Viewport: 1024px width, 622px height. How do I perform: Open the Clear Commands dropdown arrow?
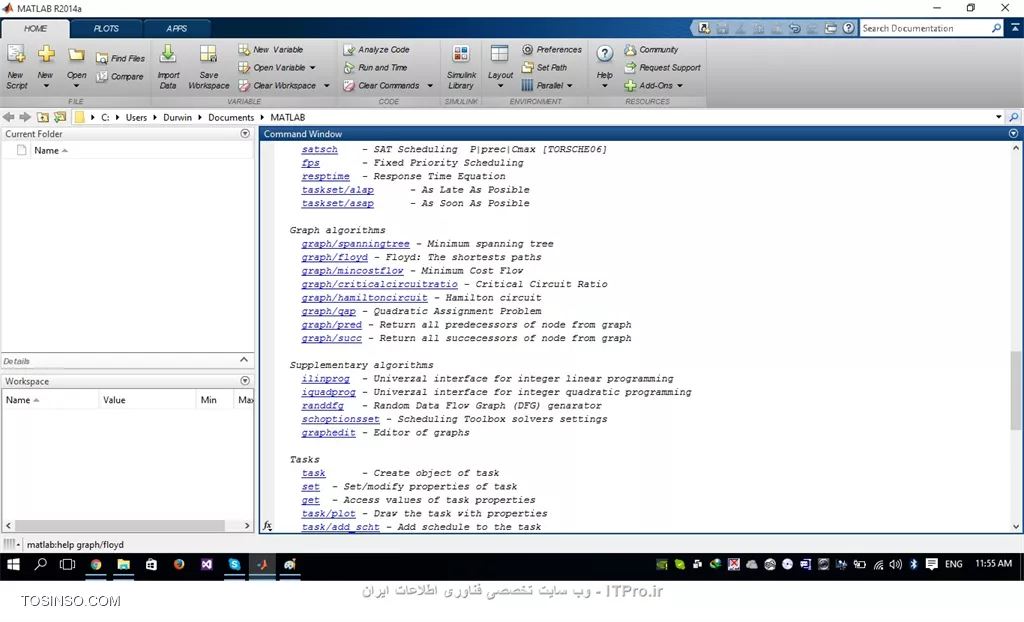[430, 86]
